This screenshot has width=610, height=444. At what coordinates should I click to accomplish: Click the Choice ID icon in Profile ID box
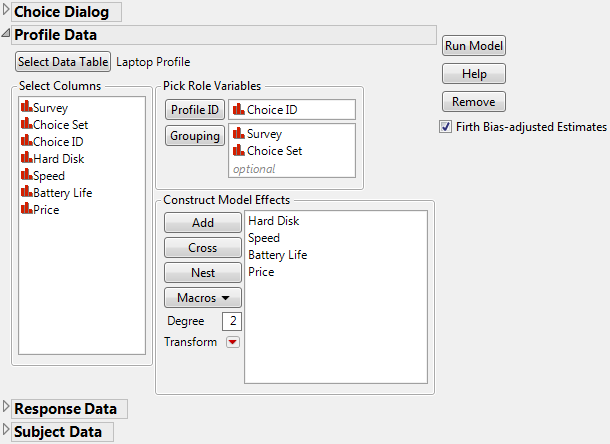(x=239, y=109)
